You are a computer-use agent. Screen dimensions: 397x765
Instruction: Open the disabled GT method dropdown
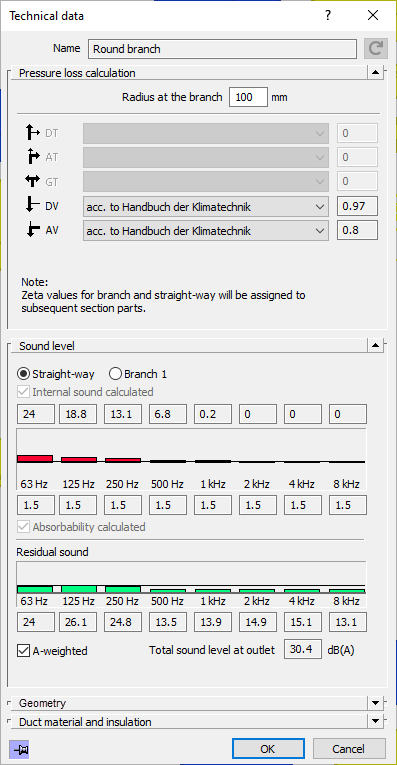205,181
